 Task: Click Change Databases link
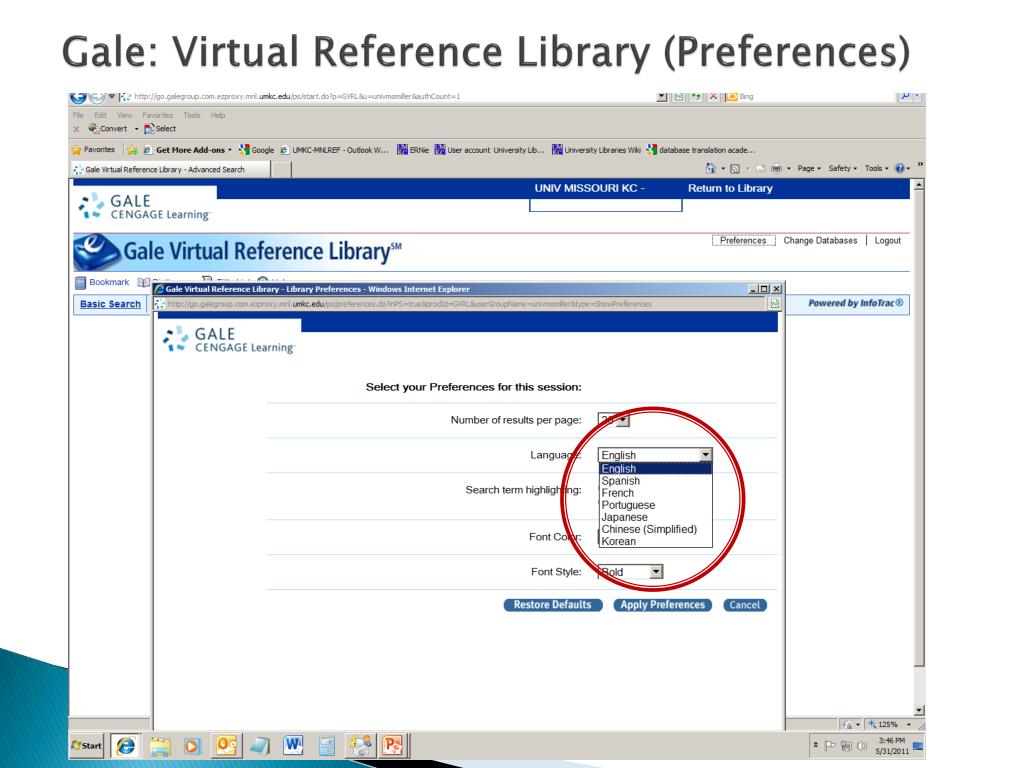(x=820, y=240)
